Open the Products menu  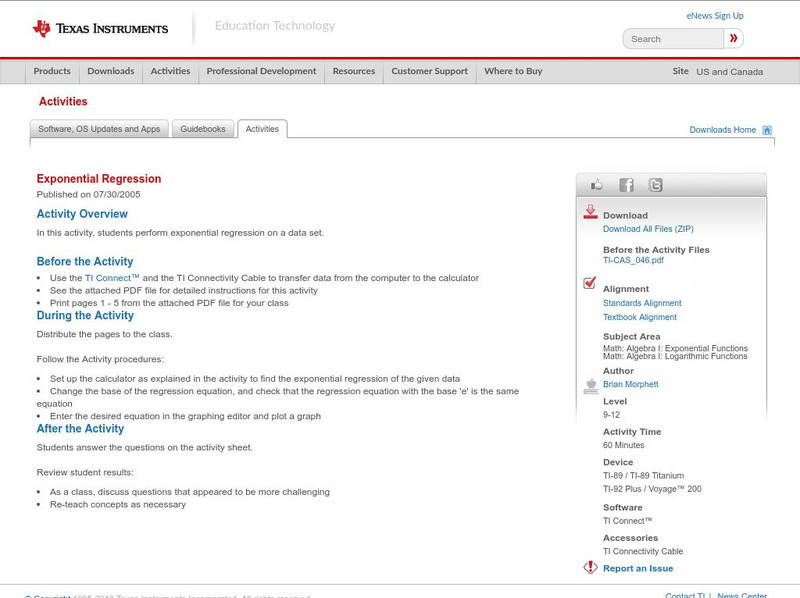pos(52,71)
